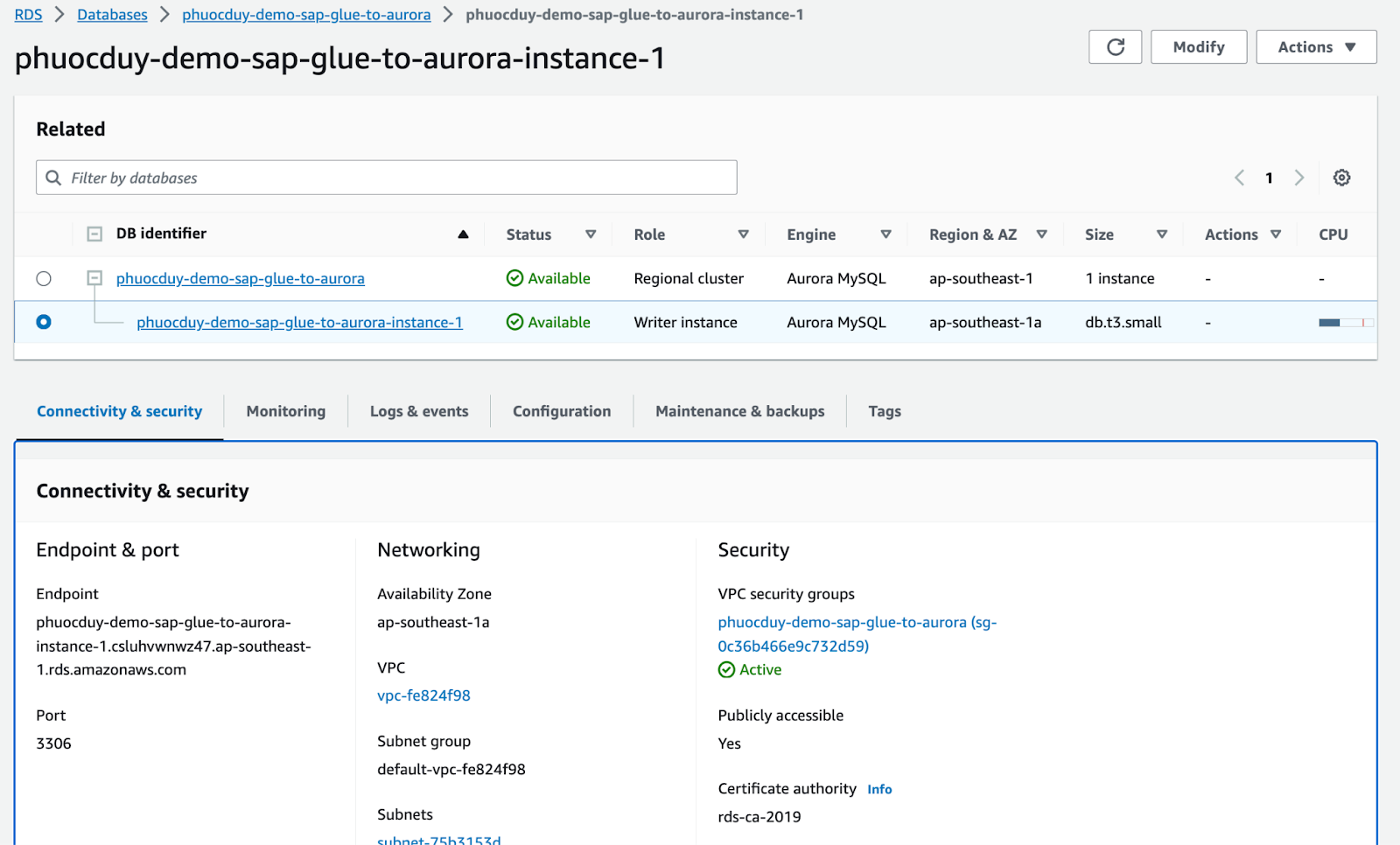Click the endpoint hostname text

click(173, 646)
